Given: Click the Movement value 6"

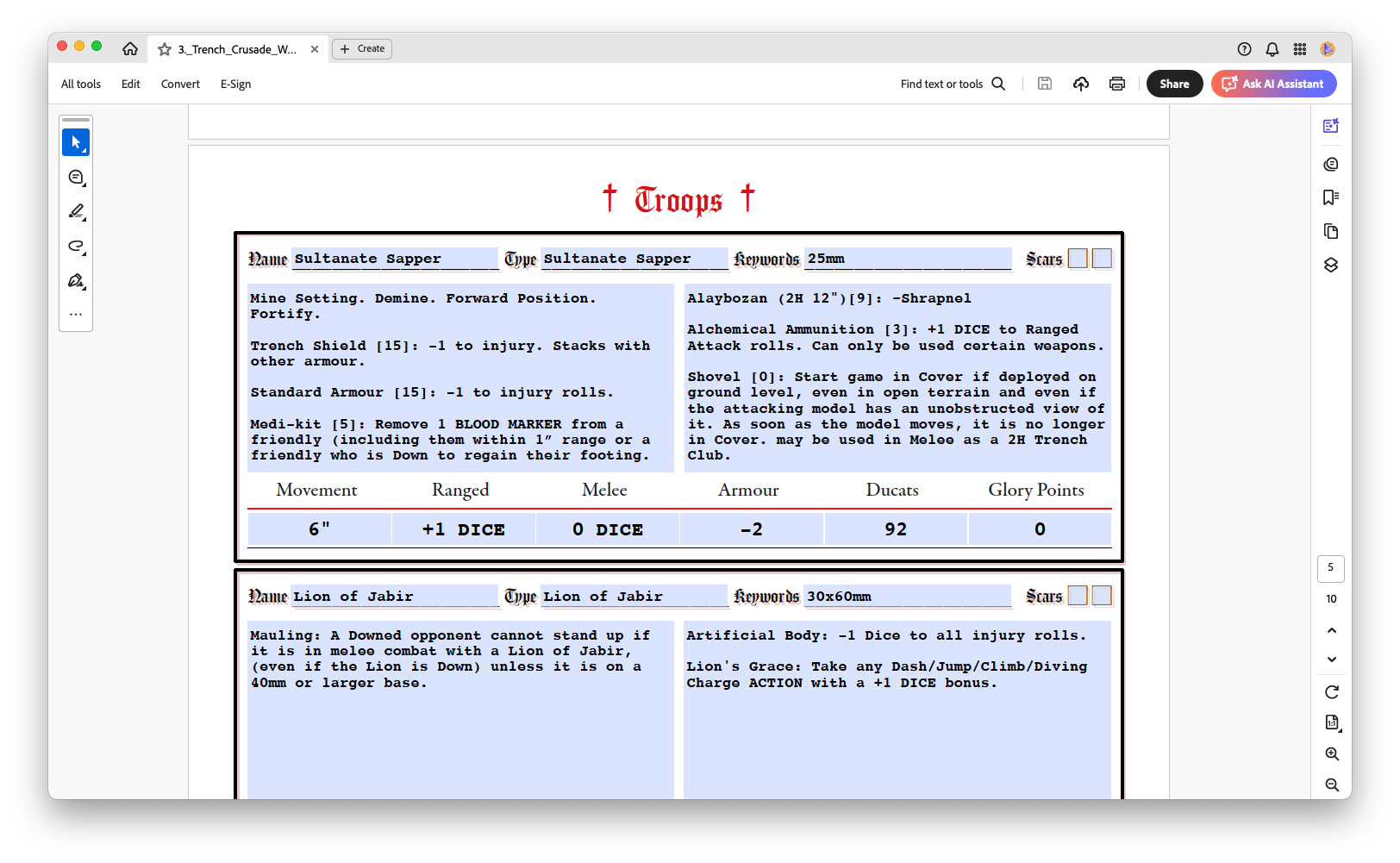Looking at the screenshot, I should tap(319, 529).
